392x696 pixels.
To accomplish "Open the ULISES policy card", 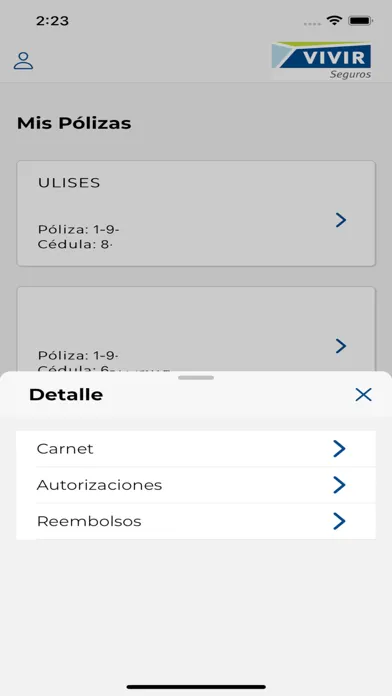I will pos(196,214).
